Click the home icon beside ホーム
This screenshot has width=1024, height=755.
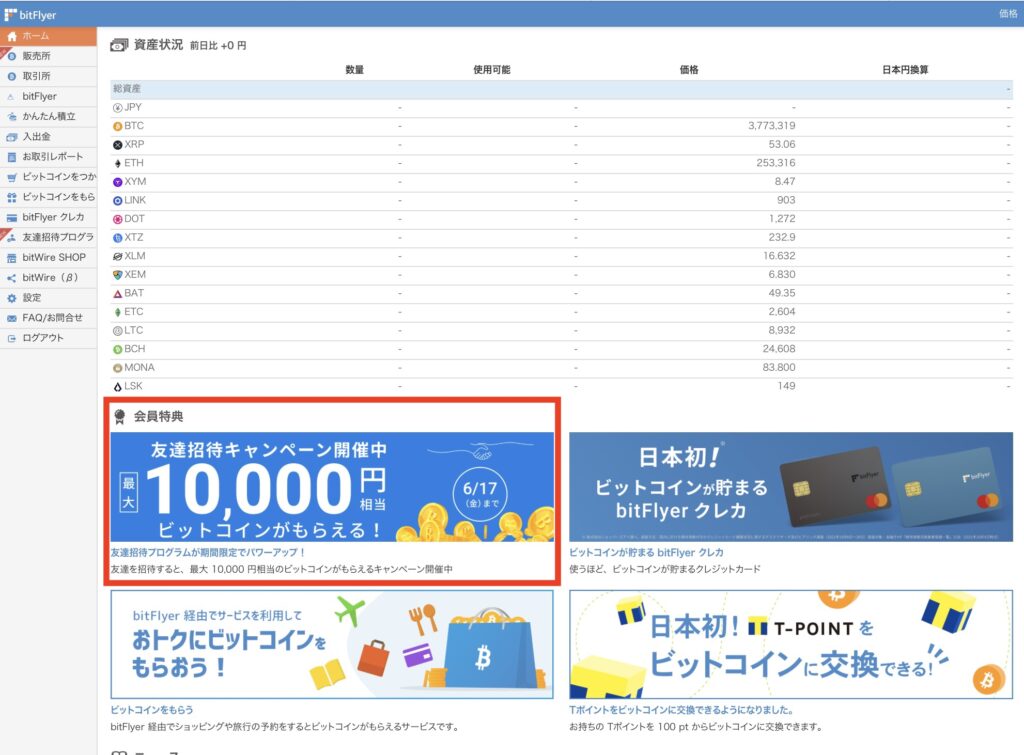click(x=12, y=36)
